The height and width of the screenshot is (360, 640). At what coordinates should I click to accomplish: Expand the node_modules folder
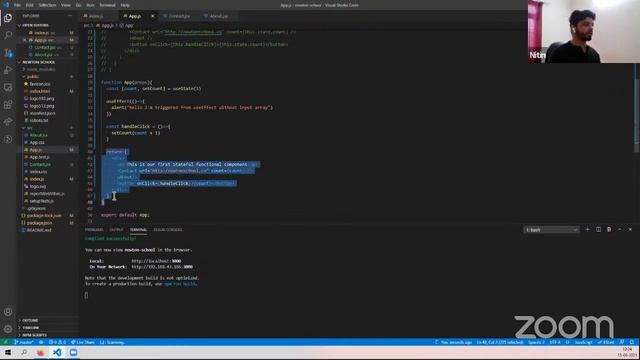click(40, 69)
